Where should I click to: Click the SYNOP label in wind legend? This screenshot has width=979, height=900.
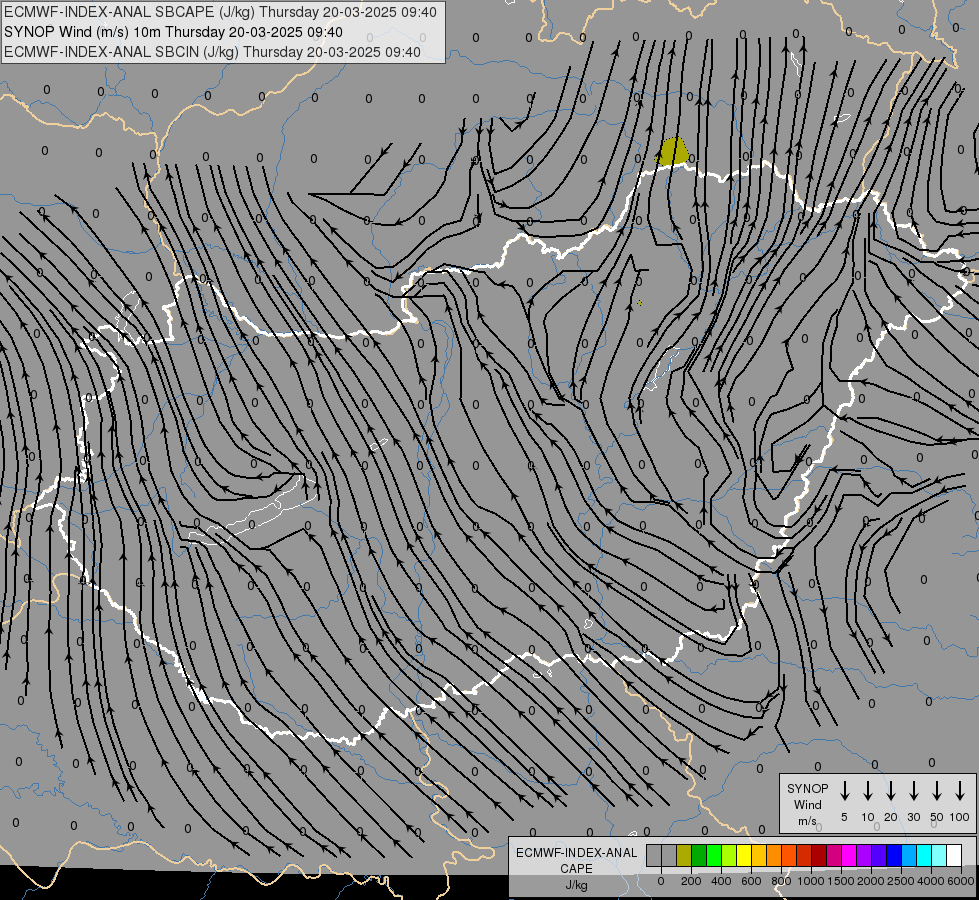coord(807,788)
